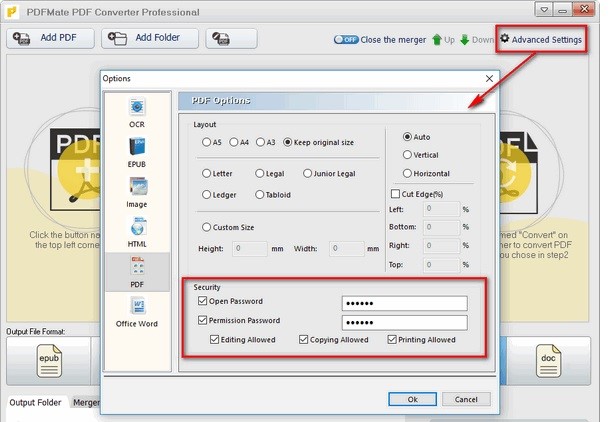The image size is (612, 422).
Task: Select the Ledger page size
Action: pos(206,194)
